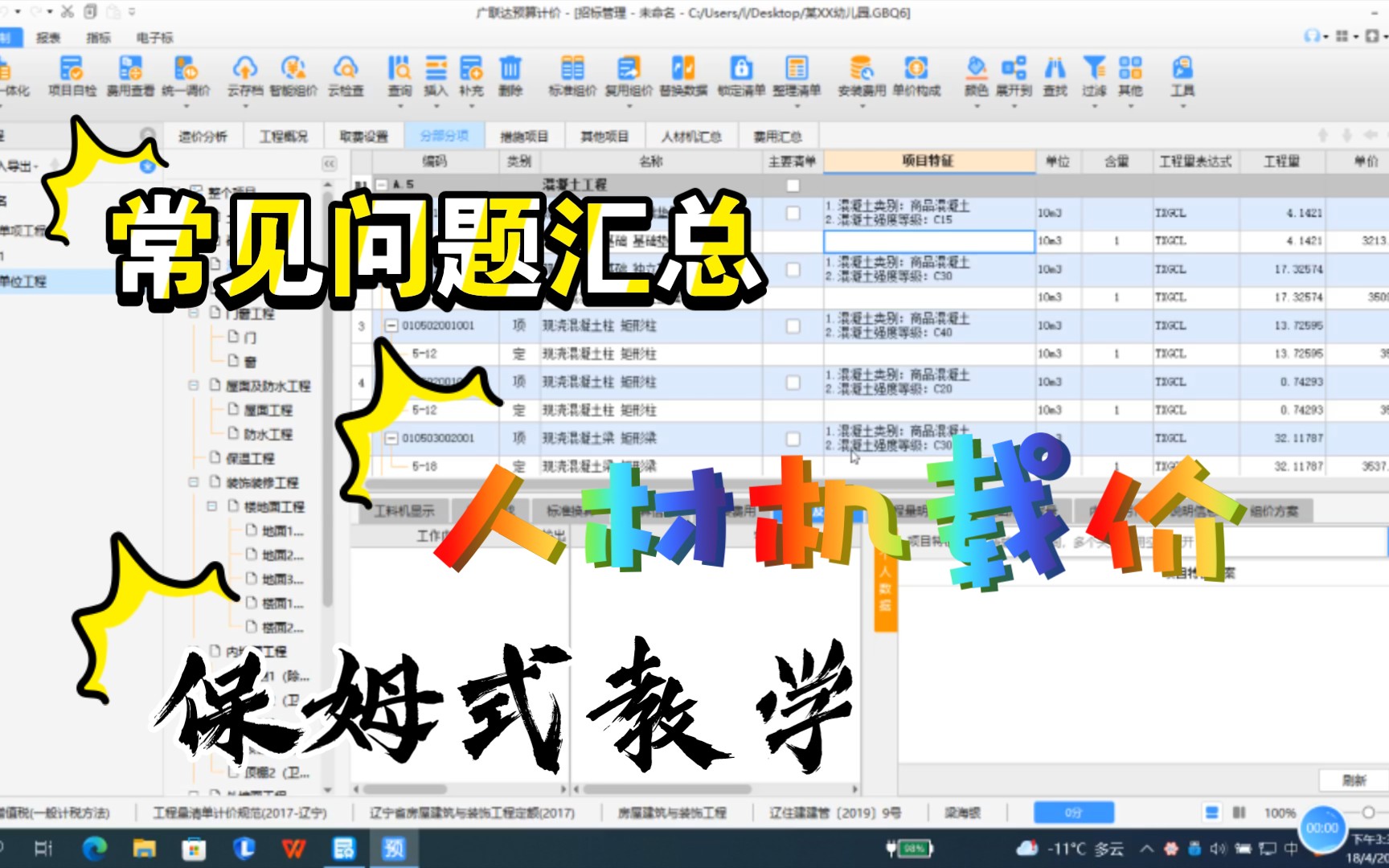The width and height of the screenshot is (1389, 868).
Task: Open dropdown arrow beneath 安装费用 button
Action: (x=862, y=105)
